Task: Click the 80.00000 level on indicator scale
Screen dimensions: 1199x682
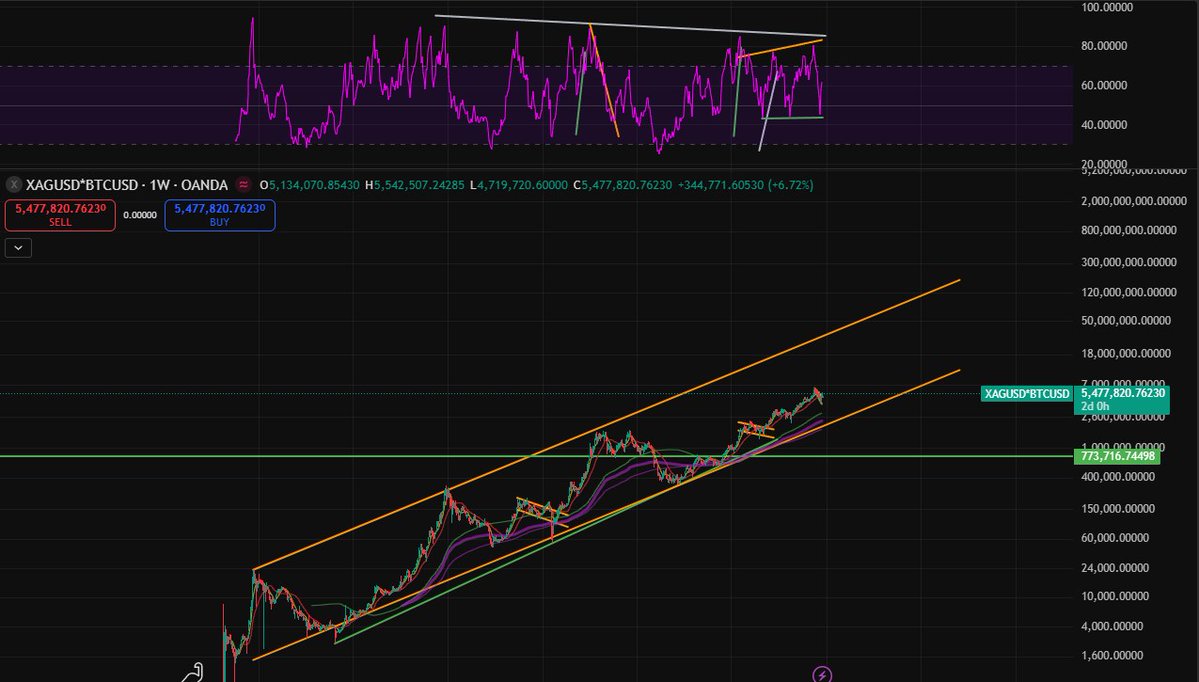Action: (1104, 46)
